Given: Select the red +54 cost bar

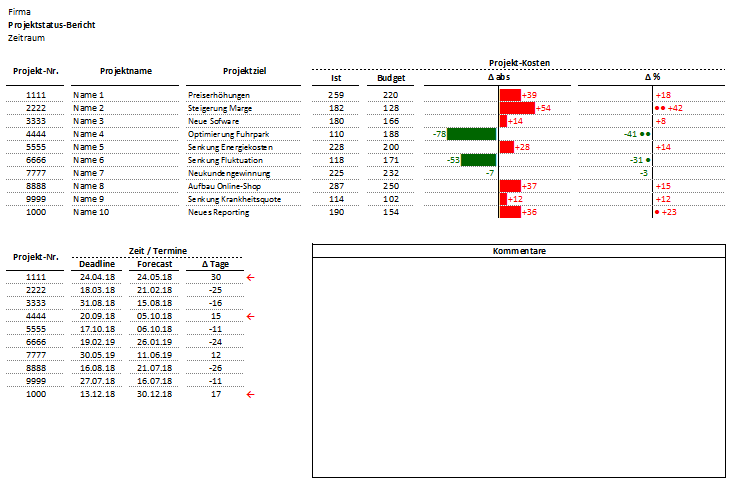Looking at the screenshot, I should point(517,108).
